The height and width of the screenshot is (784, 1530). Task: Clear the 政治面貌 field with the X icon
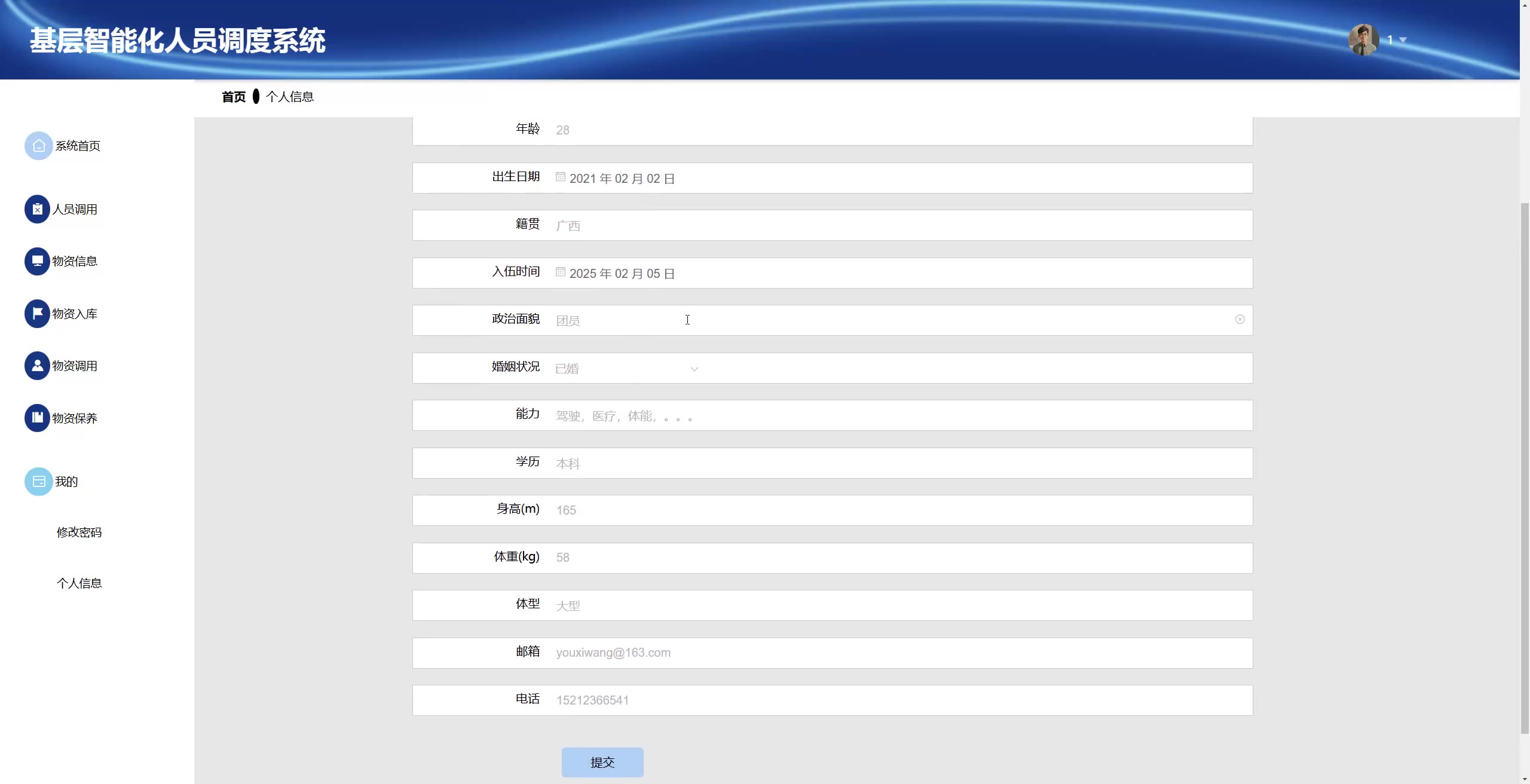click(x=1240, y=320)
